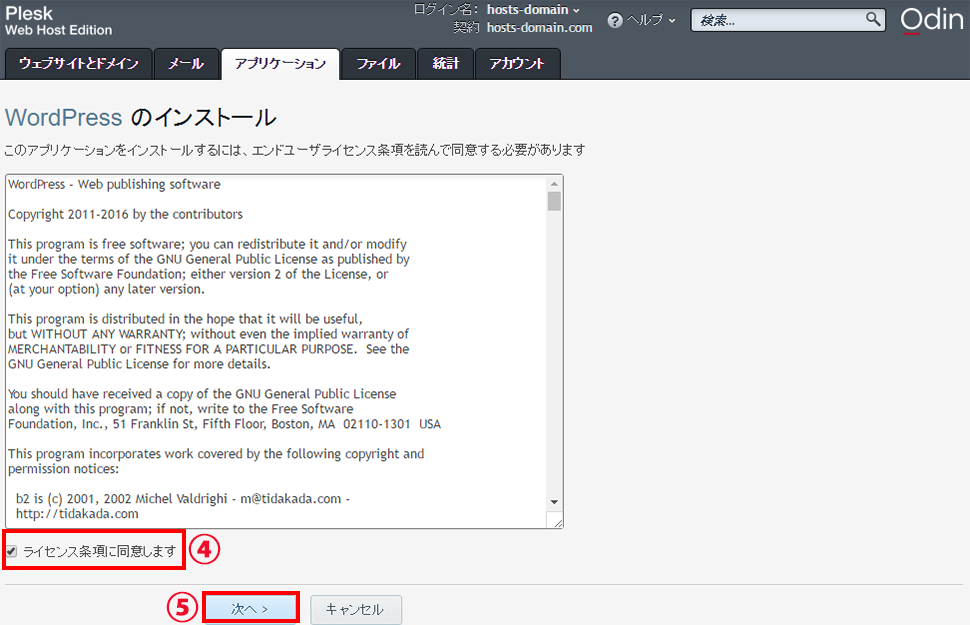This screenshot has width=970, height=625.
Task: Click the 次へ > button
Action: tap(251, 609)
